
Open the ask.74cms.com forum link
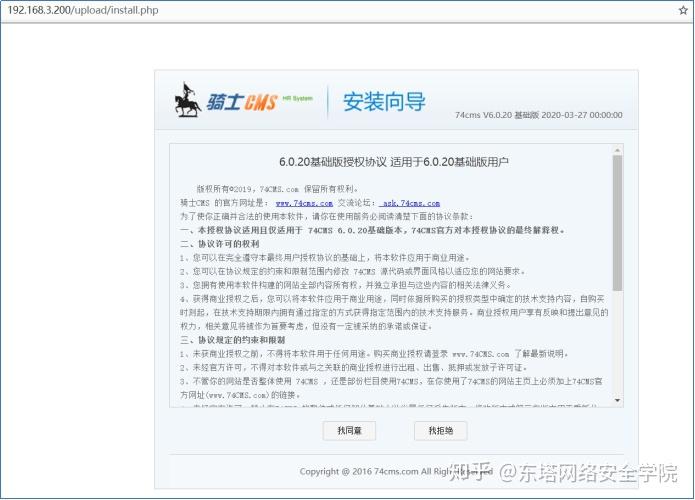(x=410, y=203)
